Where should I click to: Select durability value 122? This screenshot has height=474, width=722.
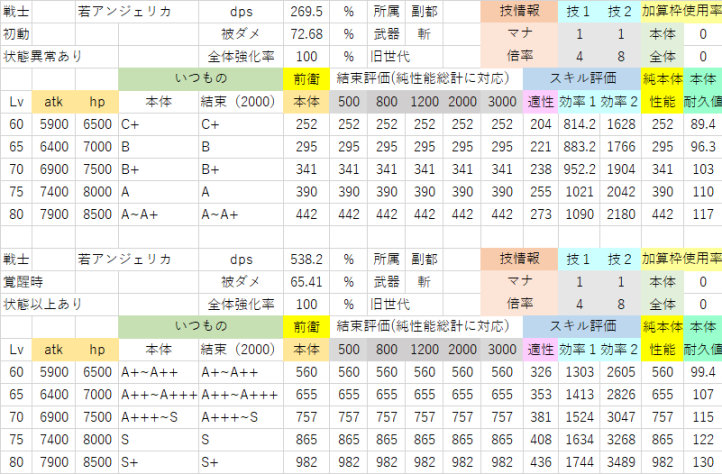coord(703,440)
